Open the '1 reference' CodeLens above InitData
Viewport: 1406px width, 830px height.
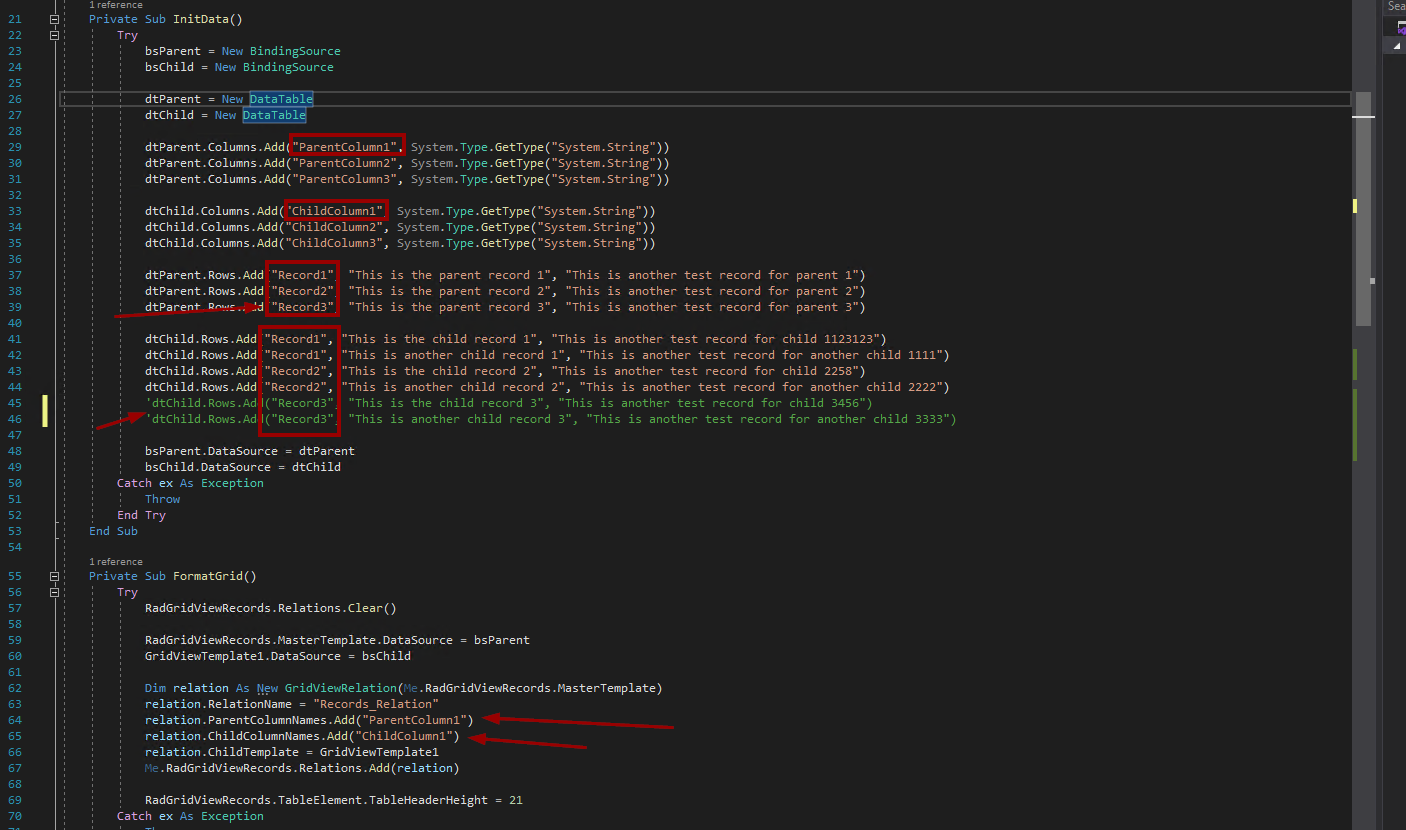click(x=115, y=5)
